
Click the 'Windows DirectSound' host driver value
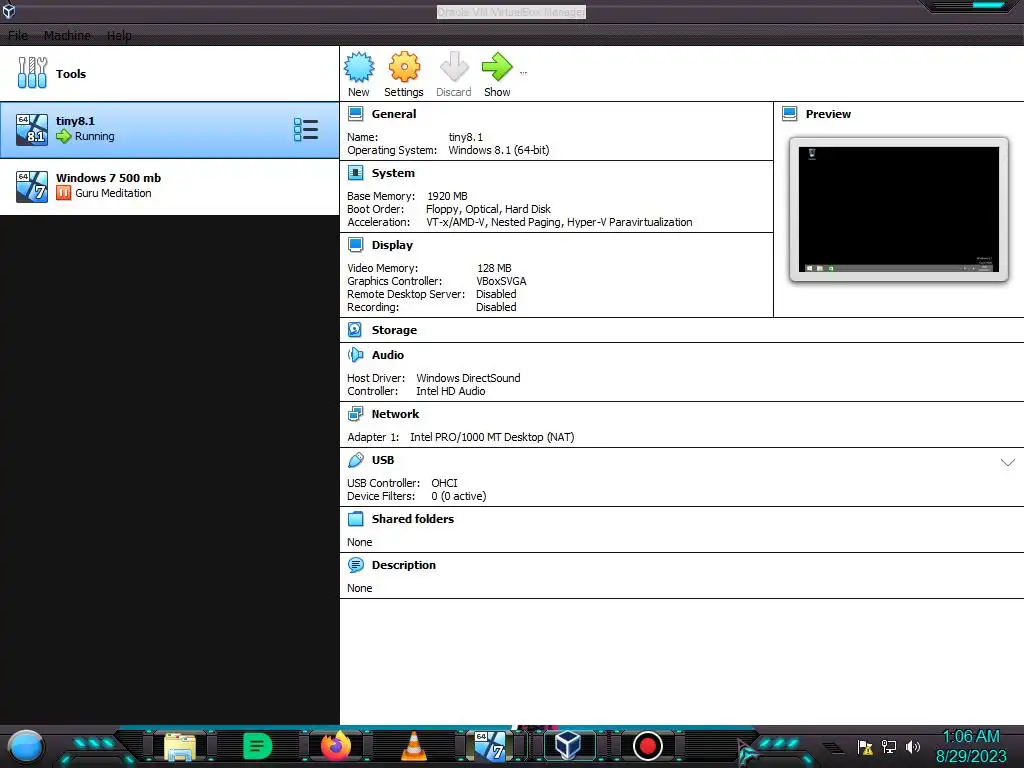pos(468,378)
